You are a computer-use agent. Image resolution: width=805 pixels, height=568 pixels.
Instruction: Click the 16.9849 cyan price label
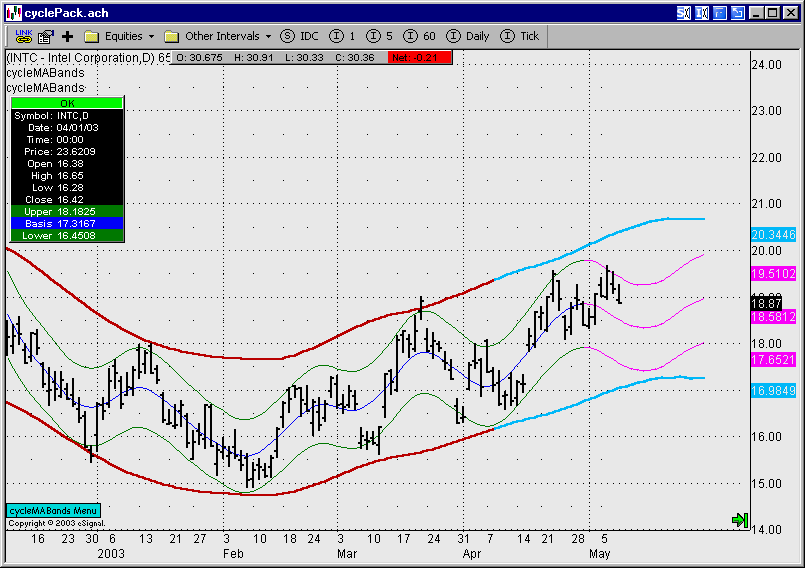[773, 391]
